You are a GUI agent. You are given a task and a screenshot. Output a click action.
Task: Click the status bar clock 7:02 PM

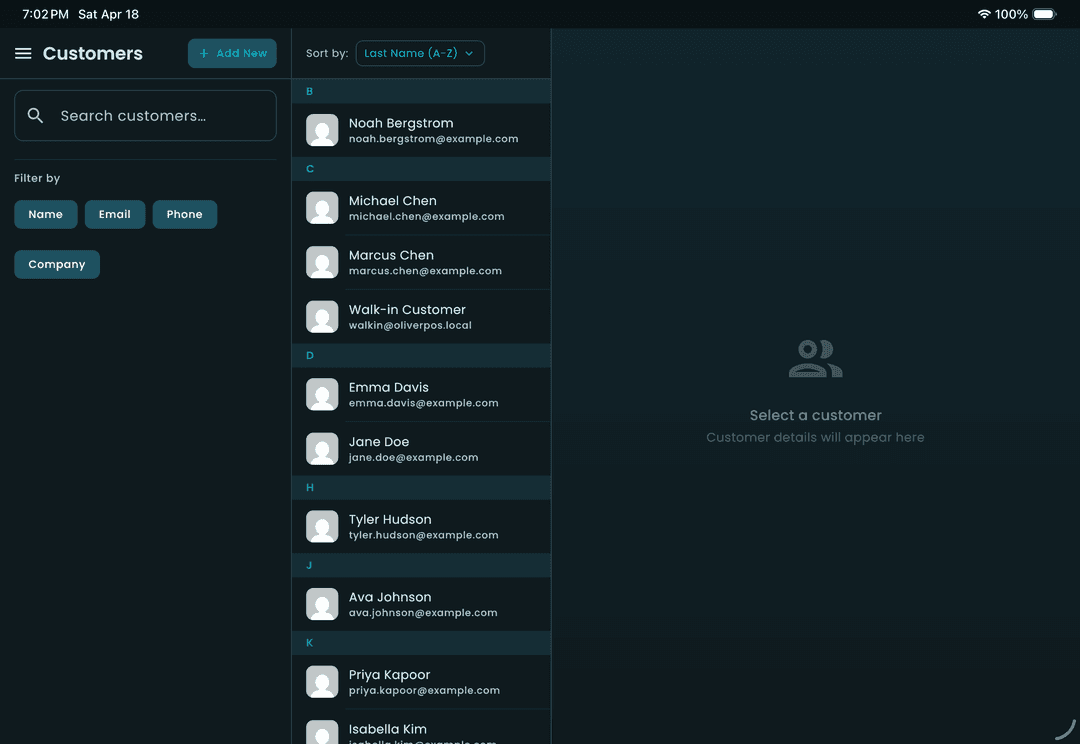click(x=45, y=14)
